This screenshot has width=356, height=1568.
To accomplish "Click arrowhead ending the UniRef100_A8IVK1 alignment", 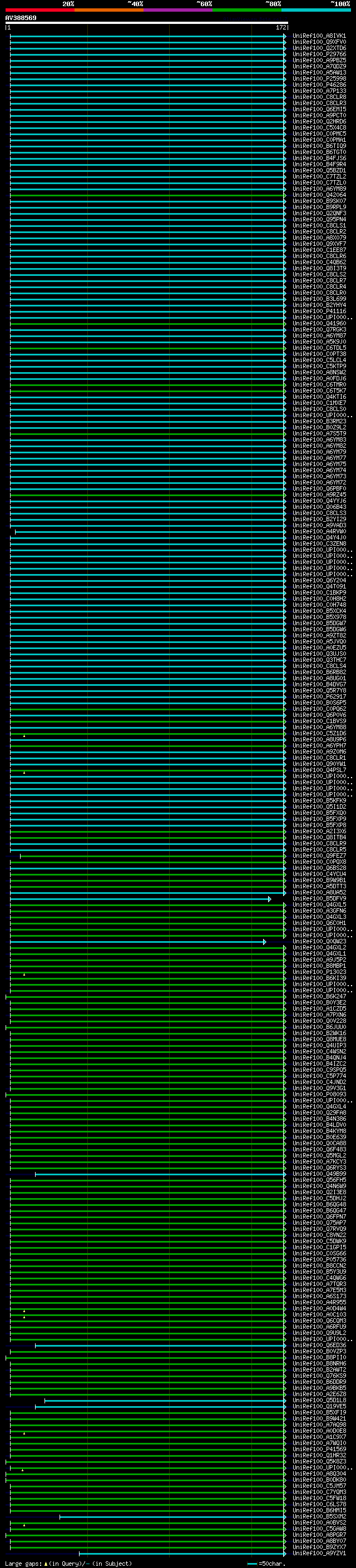I will tap(284, 37).
